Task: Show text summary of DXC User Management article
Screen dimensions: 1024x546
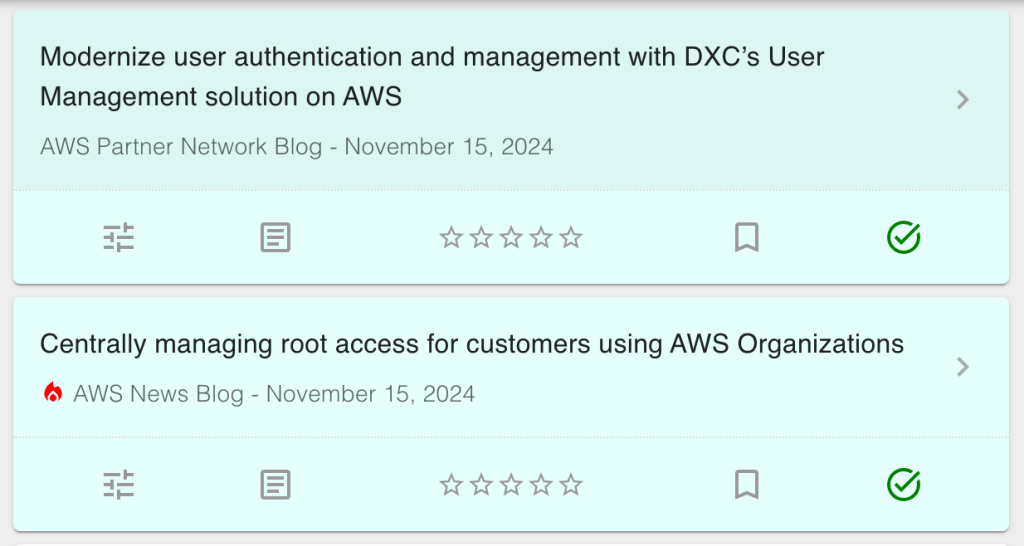Action: (x=275, y=238)
